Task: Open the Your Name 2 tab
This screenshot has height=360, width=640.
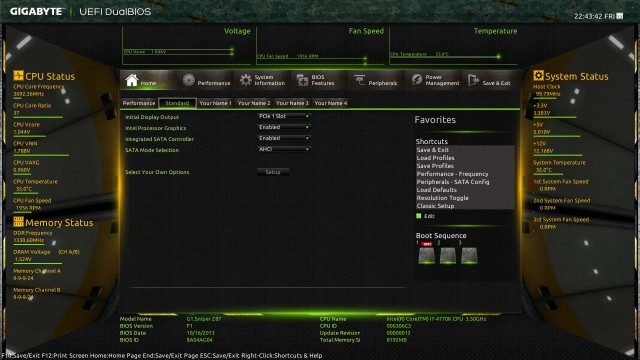Action: pos(254,103)
